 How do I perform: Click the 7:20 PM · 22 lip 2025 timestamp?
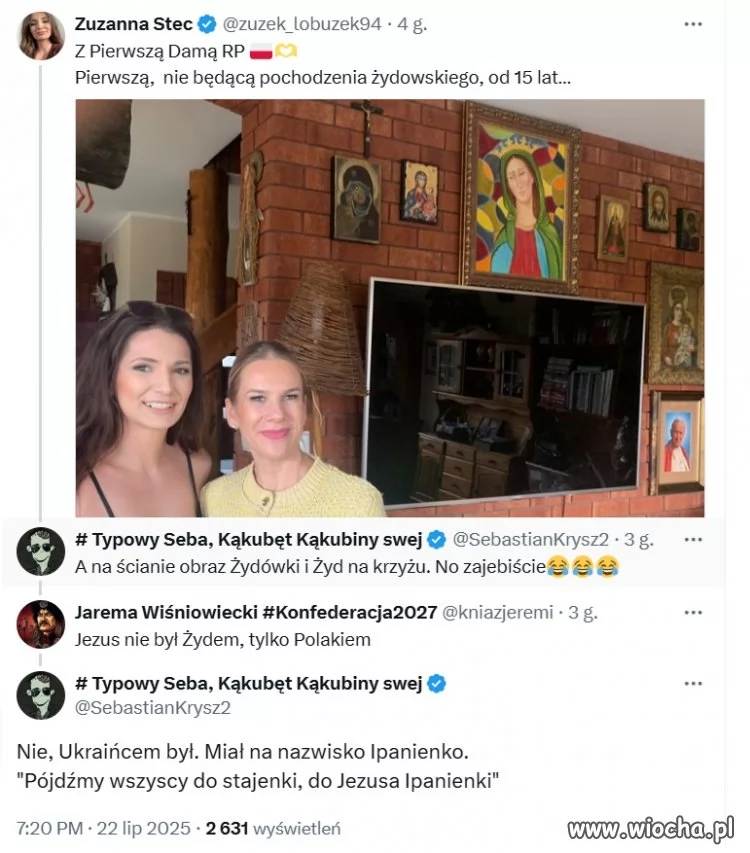point(103,829)
